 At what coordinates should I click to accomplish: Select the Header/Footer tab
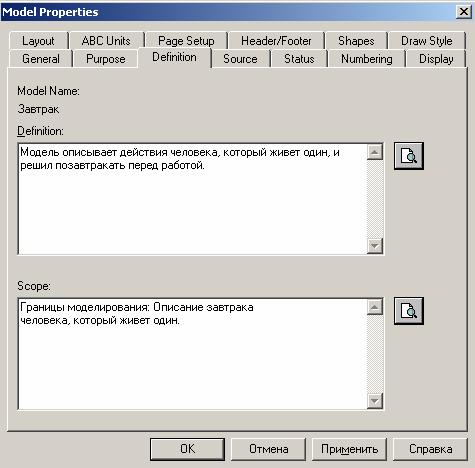click(276, 41)
